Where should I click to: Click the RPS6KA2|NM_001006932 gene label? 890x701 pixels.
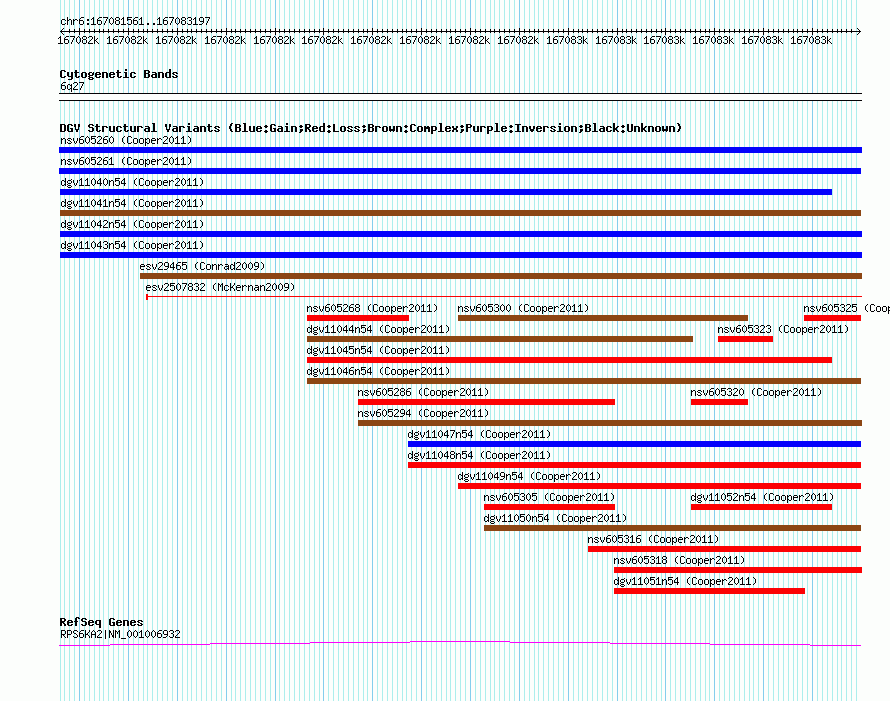tap(120, 634)
